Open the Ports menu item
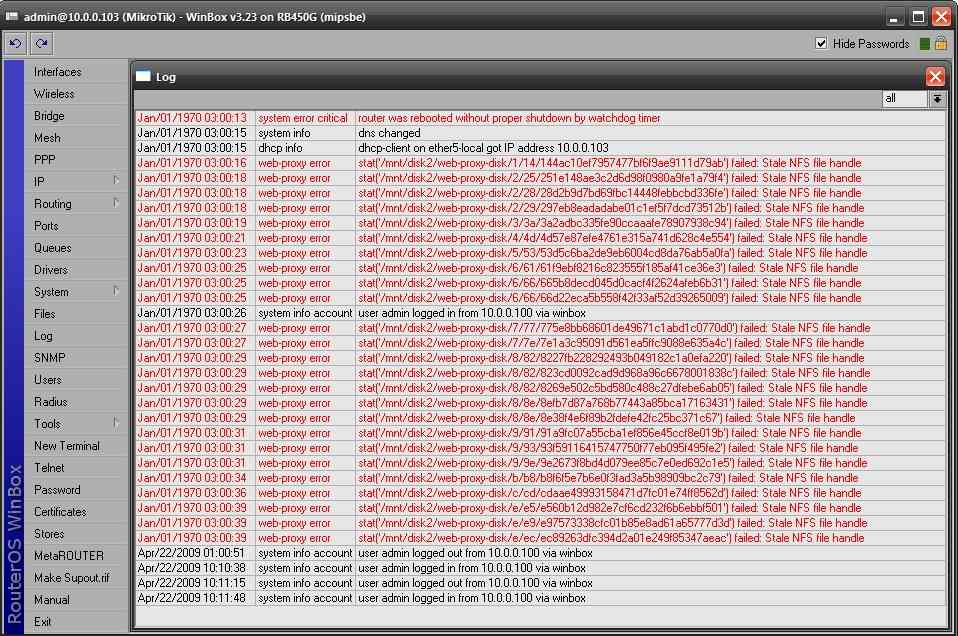Viewport: 958px width, 636px height. 46,225
